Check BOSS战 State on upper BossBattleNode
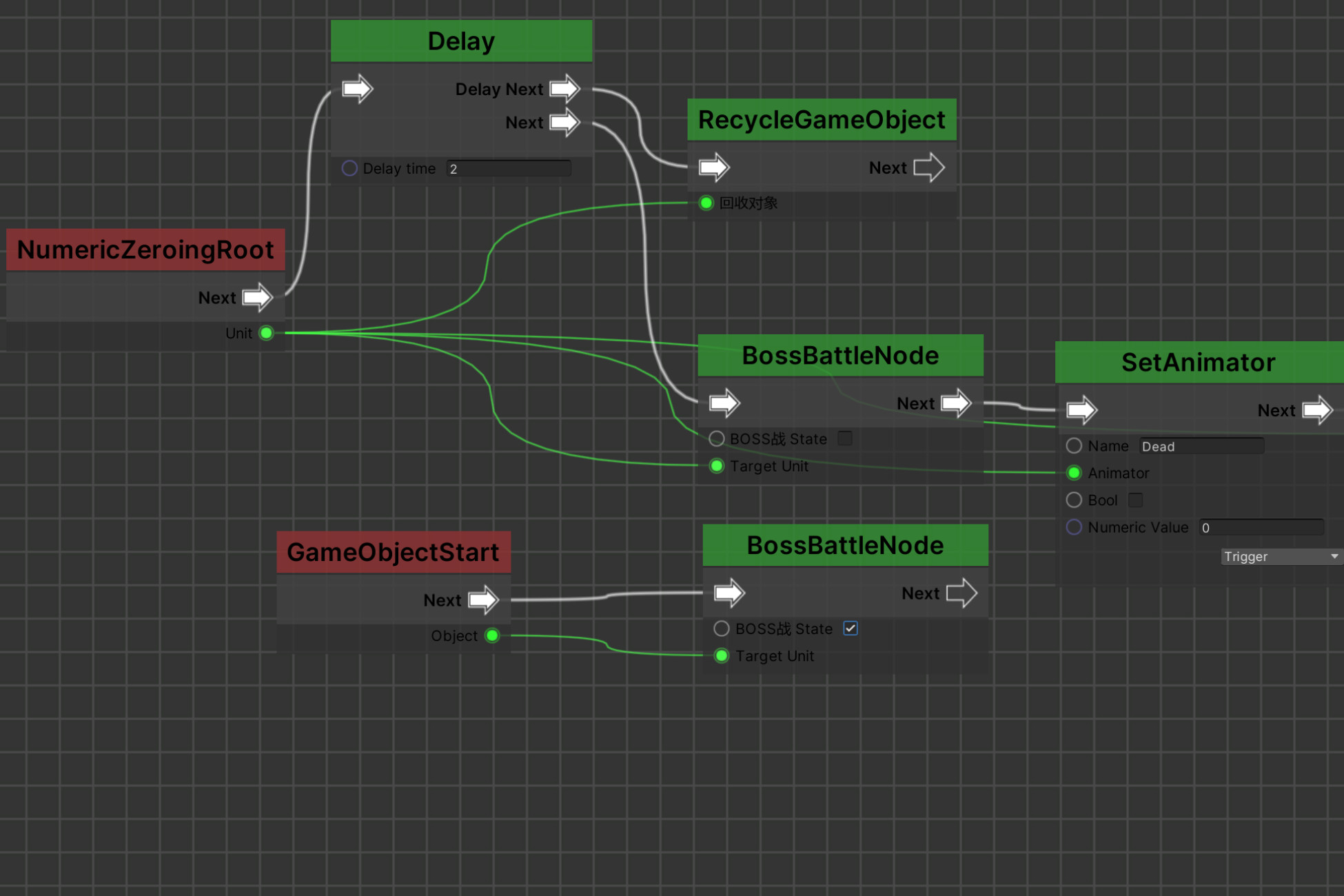This screenshot has width=1344, height=896. point(845,438)
